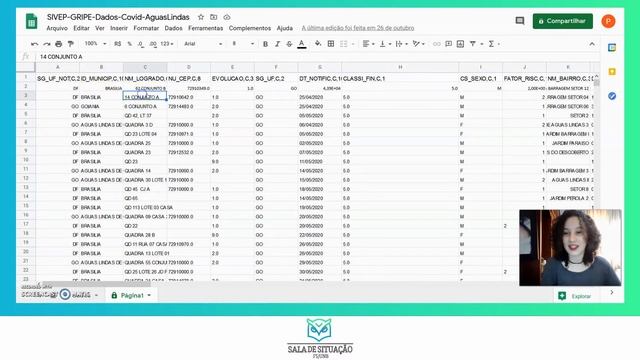
Task: Open the Complementos menu
Action: [x=250, y=28]
